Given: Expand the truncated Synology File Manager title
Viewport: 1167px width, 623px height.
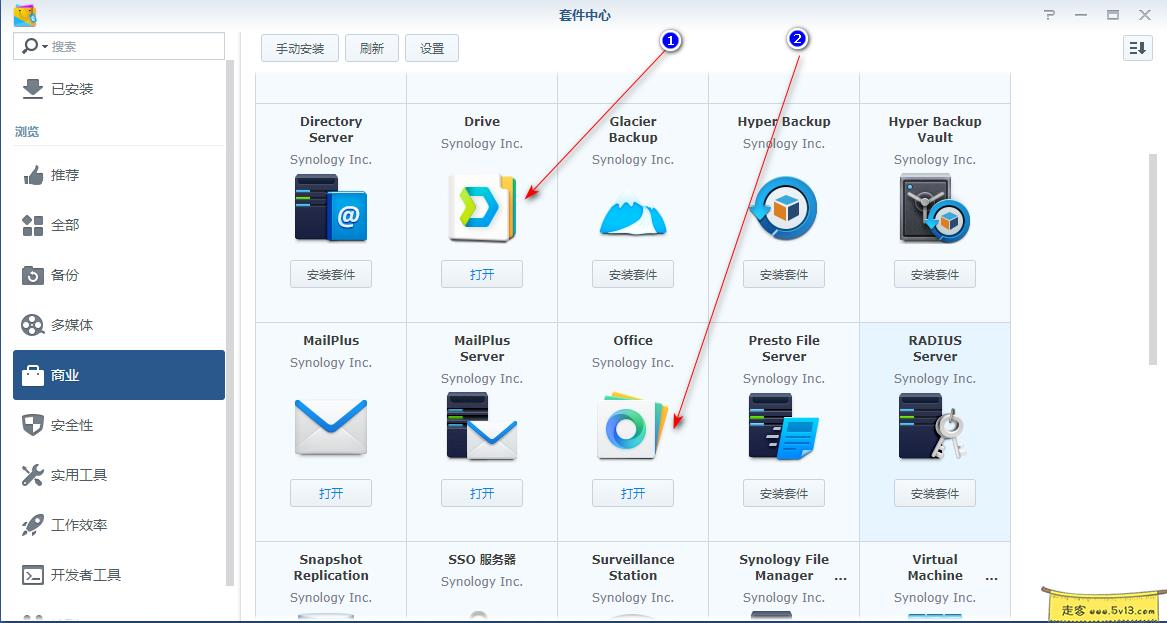Looking at the screenshot, I should [840, 578].
